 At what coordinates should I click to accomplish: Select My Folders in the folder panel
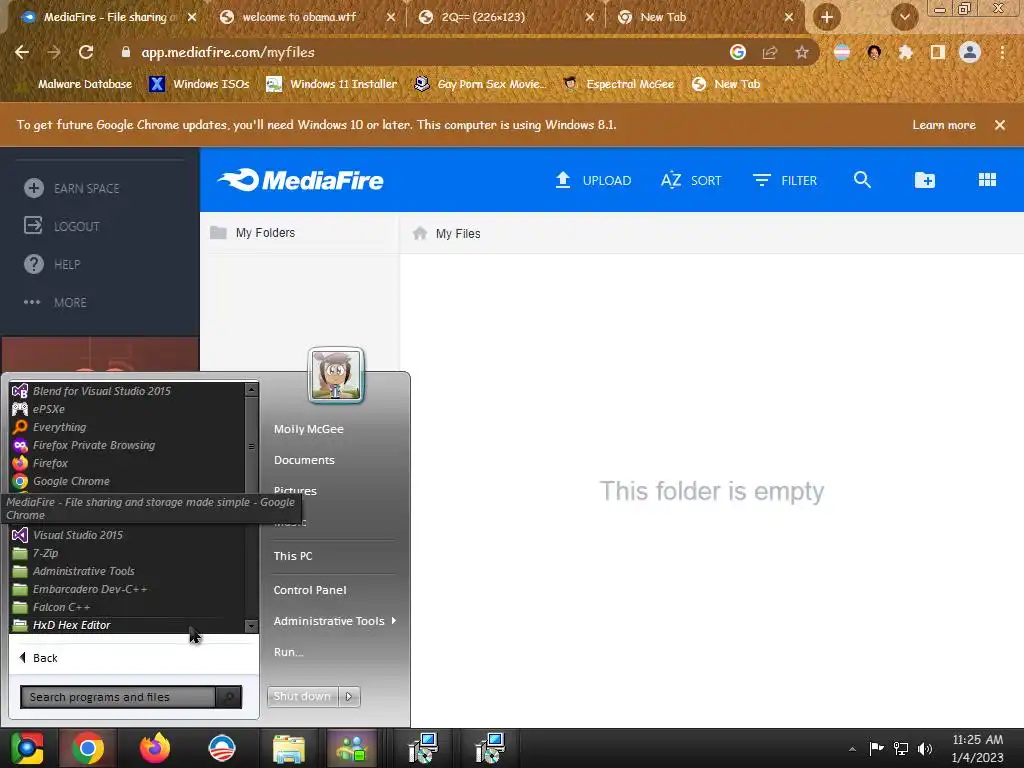coord(253,232)
